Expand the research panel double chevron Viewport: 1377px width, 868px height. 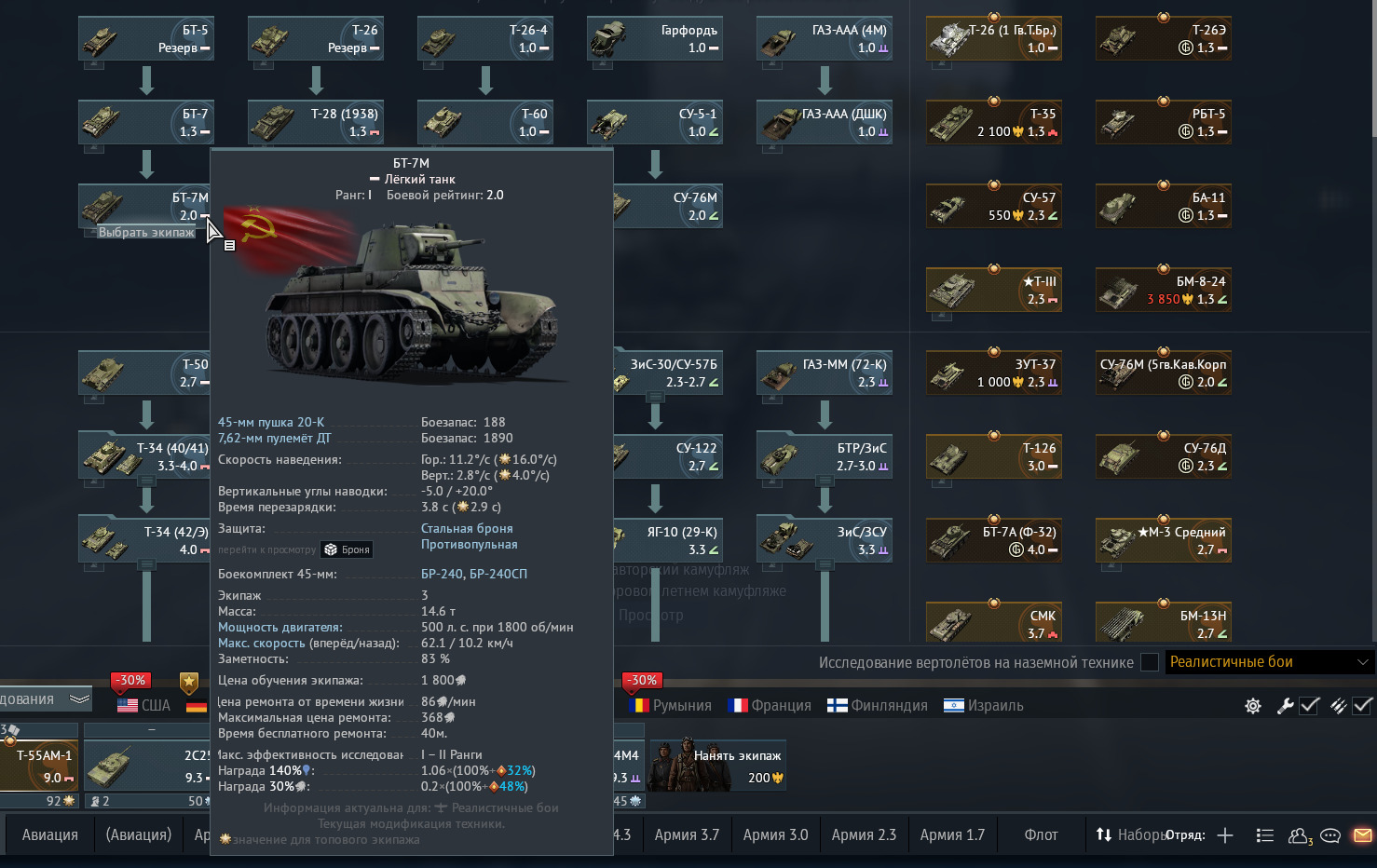(x=79, y=698)
